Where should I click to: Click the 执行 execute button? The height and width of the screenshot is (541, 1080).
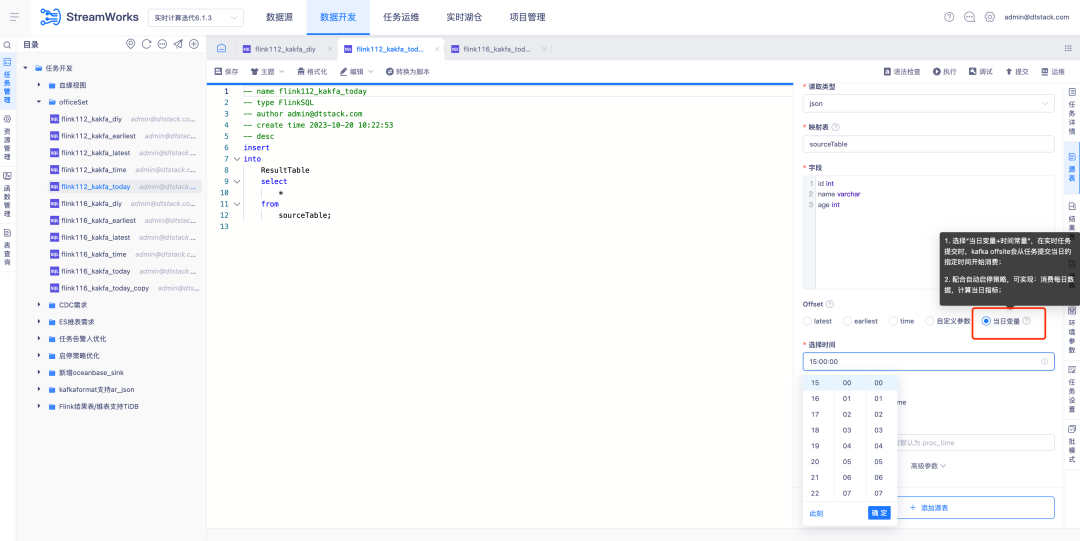pos(944,72)
